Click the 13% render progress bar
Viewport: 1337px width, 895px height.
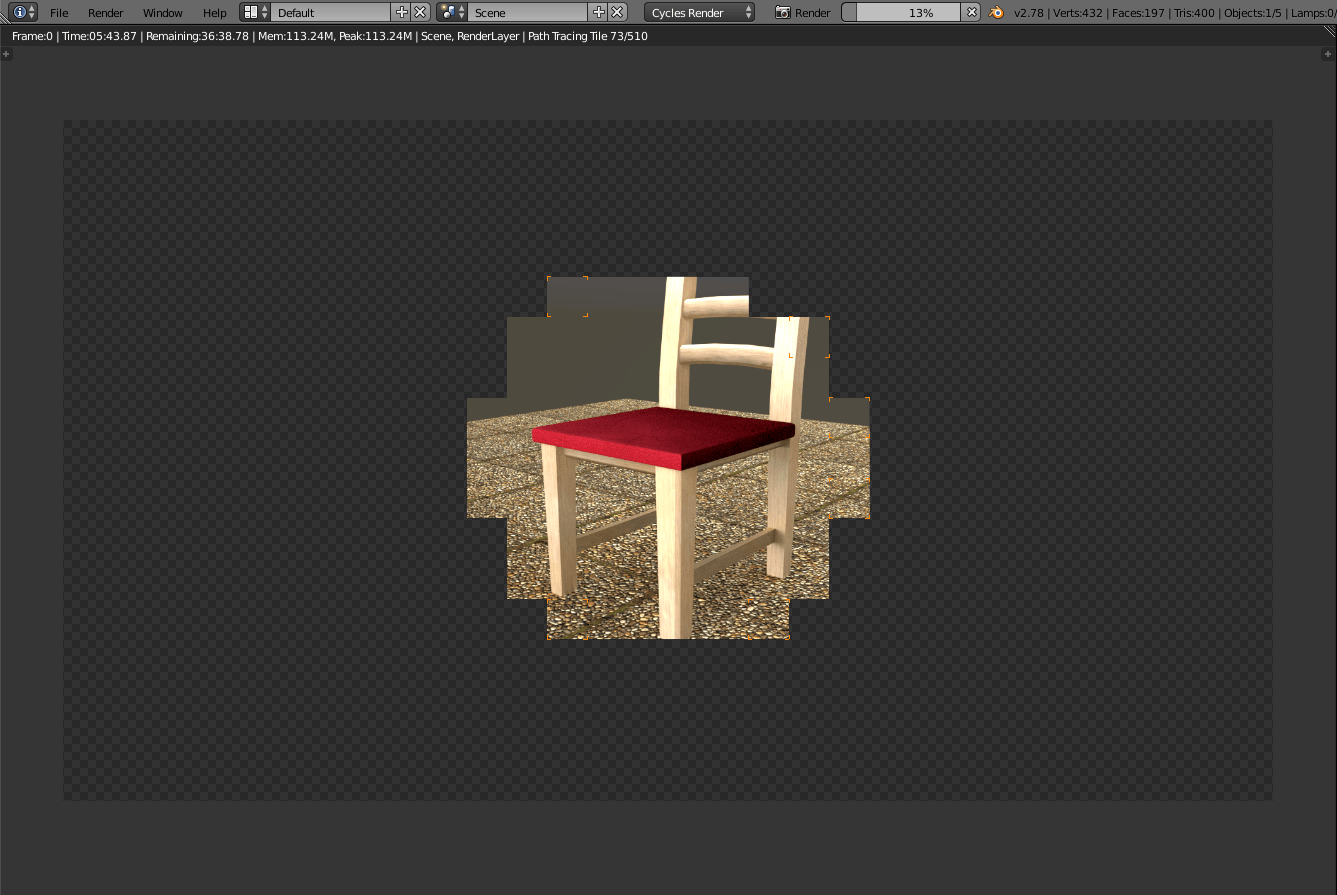click(905, 13)
